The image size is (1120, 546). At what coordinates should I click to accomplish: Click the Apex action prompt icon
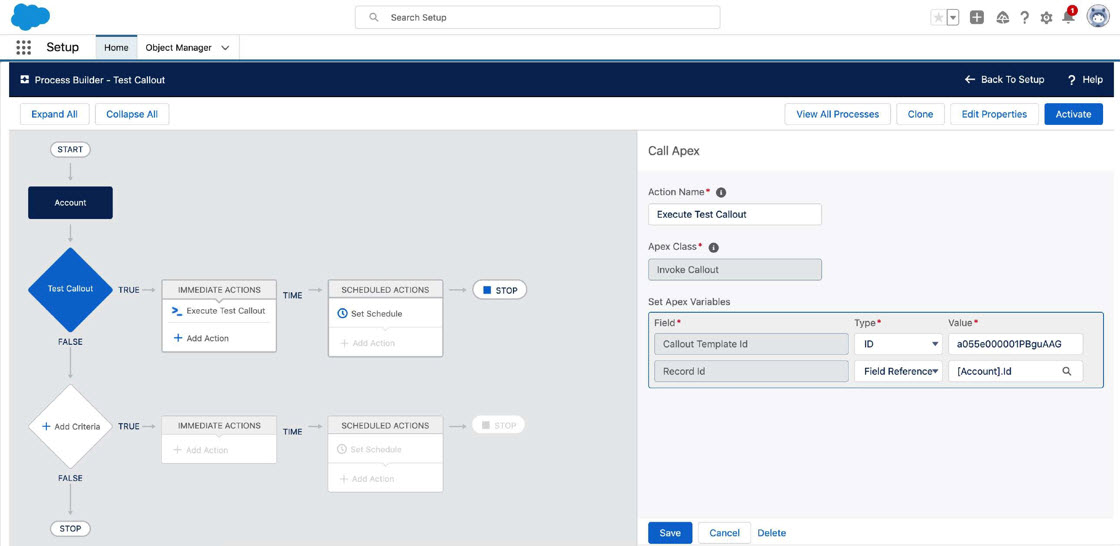(177, 311)
